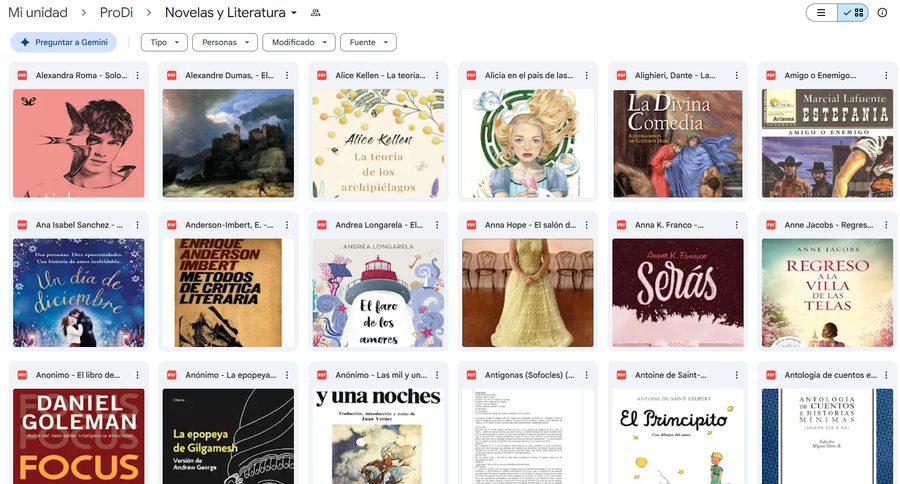
Task: Select file name 'Antoine de Saint-...'
Action: coord(670,375)
